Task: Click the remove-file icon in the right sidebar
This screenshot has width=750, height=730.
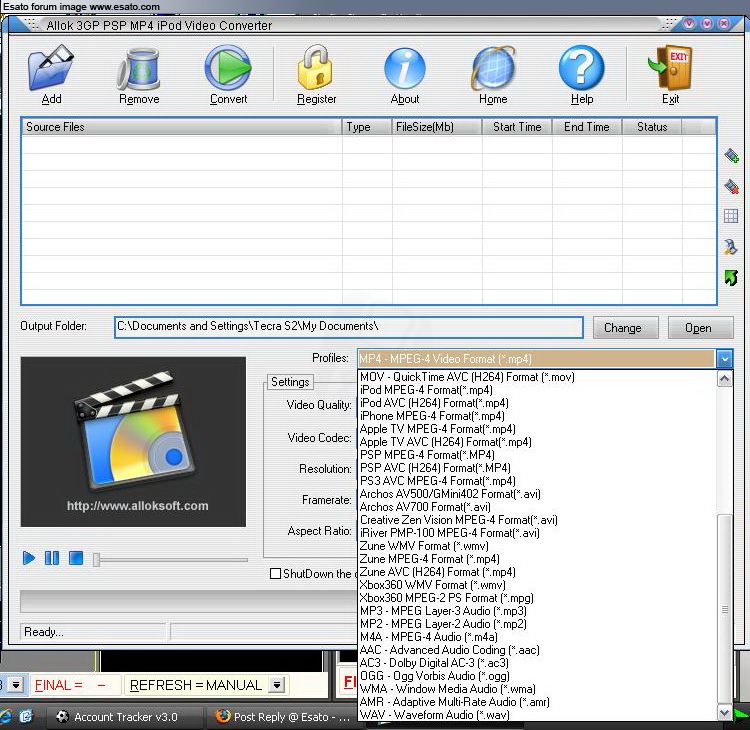Action: click(731, 186)
